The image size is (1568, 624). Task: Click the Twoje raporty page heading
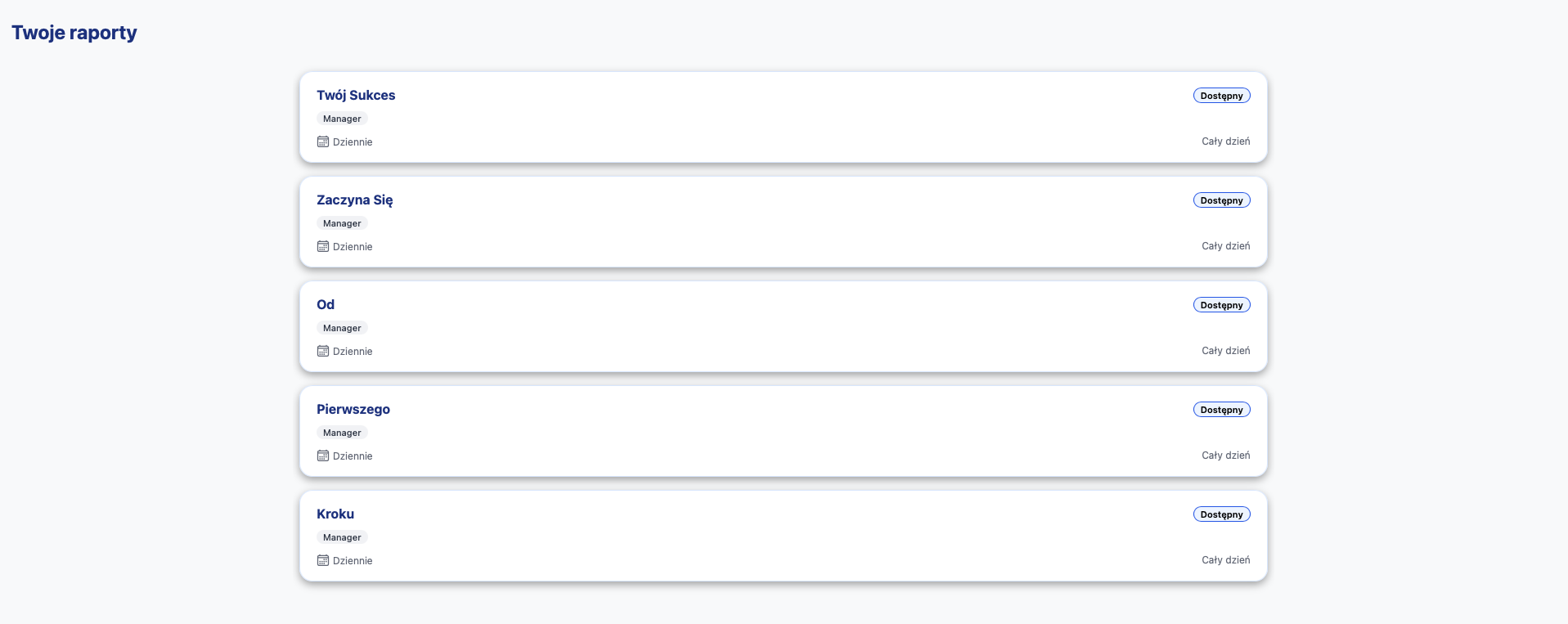74,33
